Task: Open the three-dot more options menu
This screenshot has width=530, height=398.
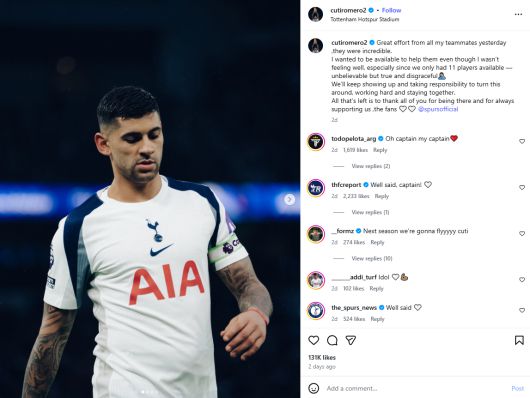Action: tap(518, 14)
